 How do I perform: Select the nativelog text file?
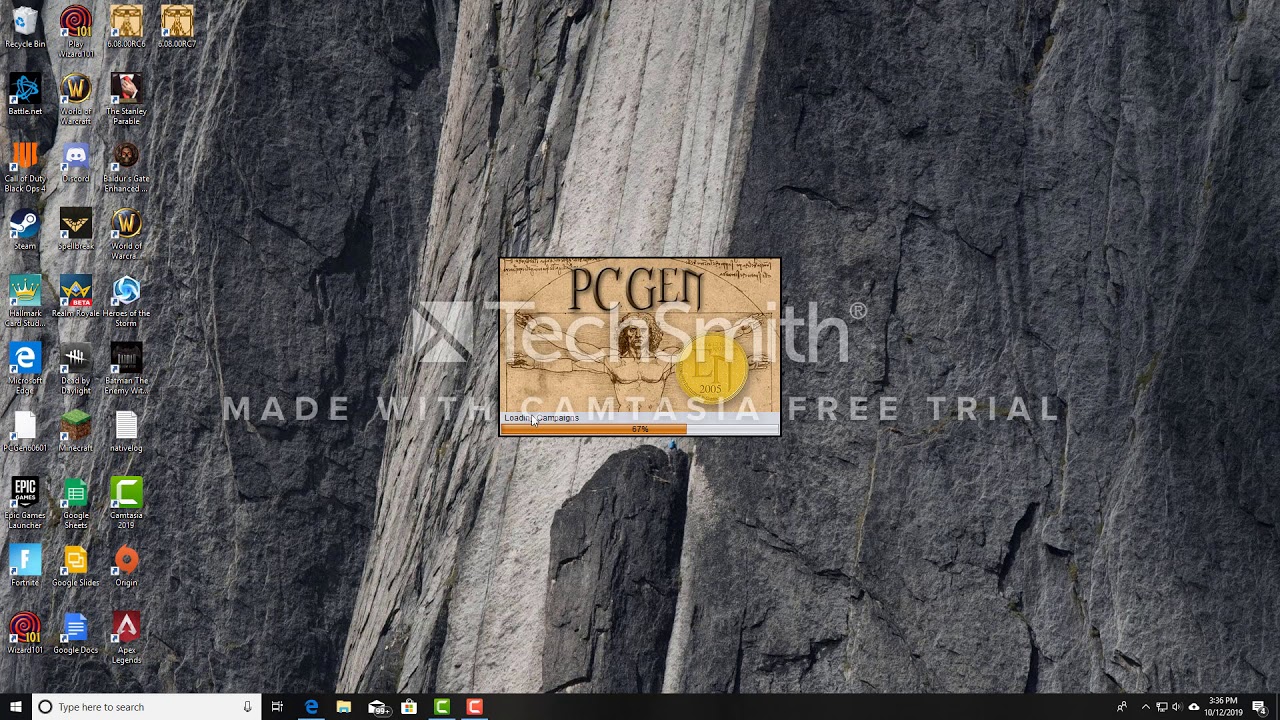(x=126, y=431)
